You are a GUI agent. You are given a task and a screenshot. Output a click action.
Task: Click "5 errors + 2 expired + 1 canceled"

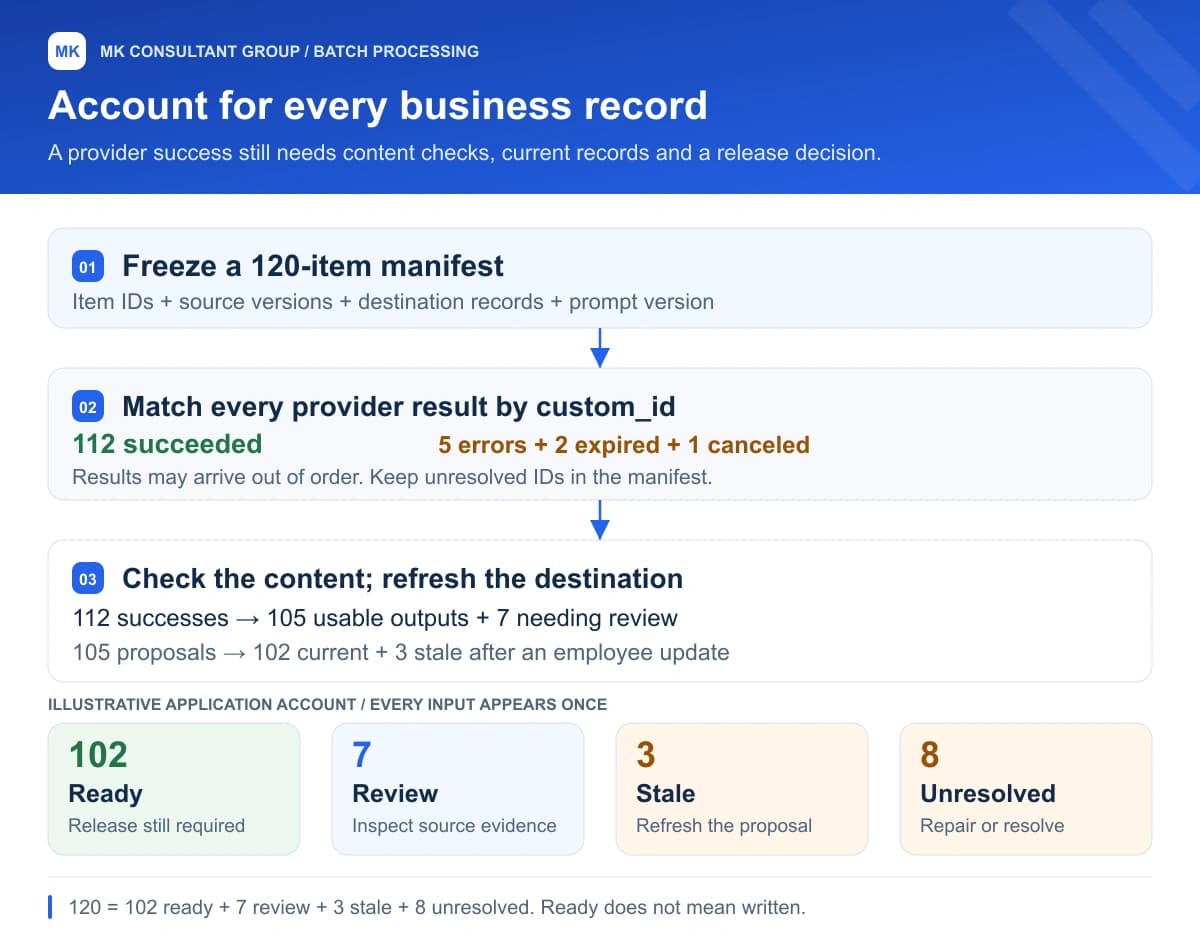click(624, 445)
